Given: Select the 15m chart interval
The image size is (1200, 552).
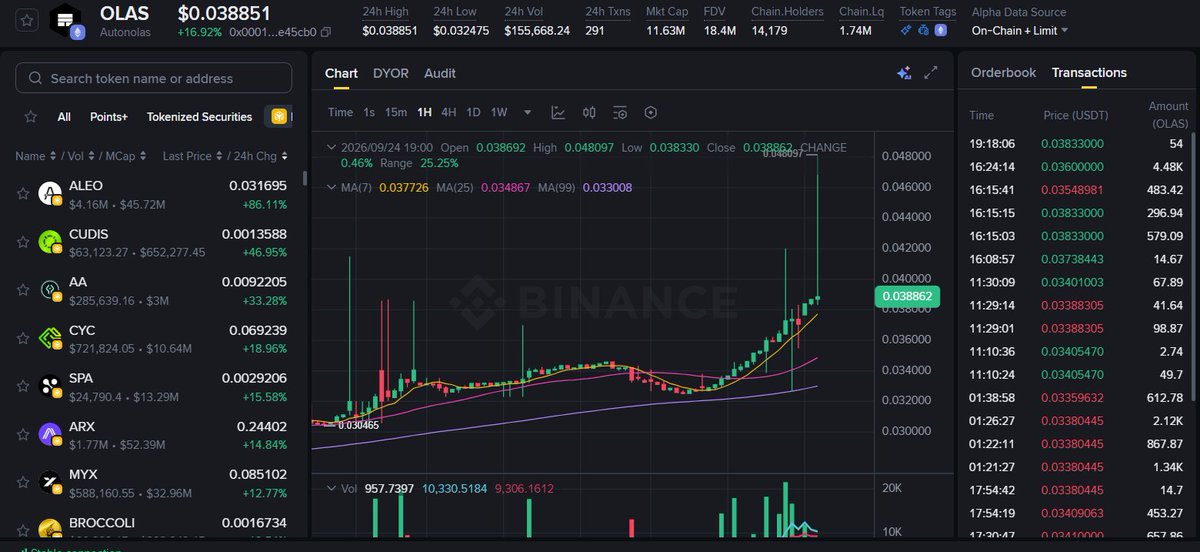Looking at the screenshot, I should tap(396, 112).
